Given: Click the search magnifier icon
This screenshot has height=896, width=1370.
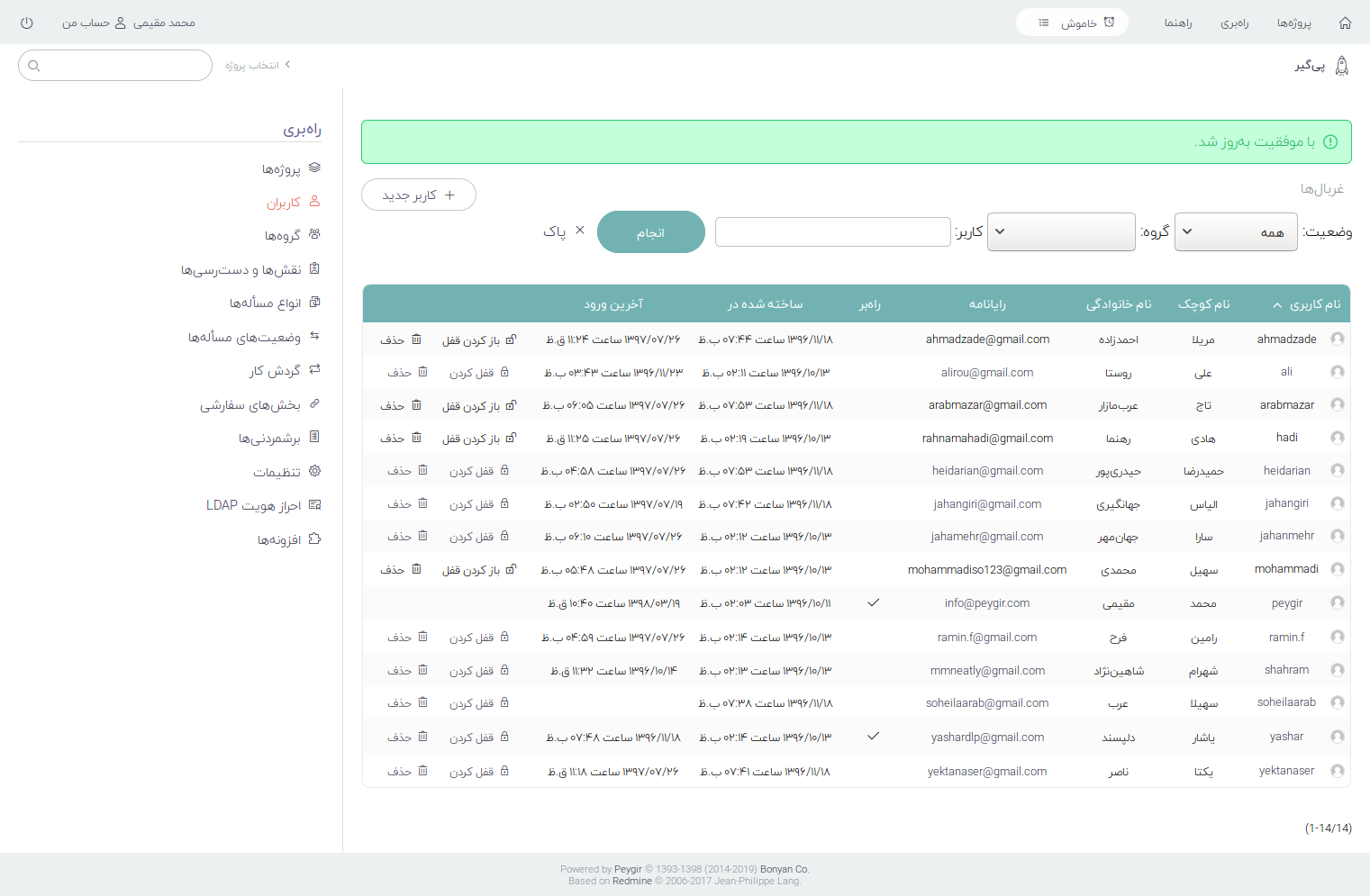Looking at the screenshot, I should pyautogui.click(x=34, y=66).
